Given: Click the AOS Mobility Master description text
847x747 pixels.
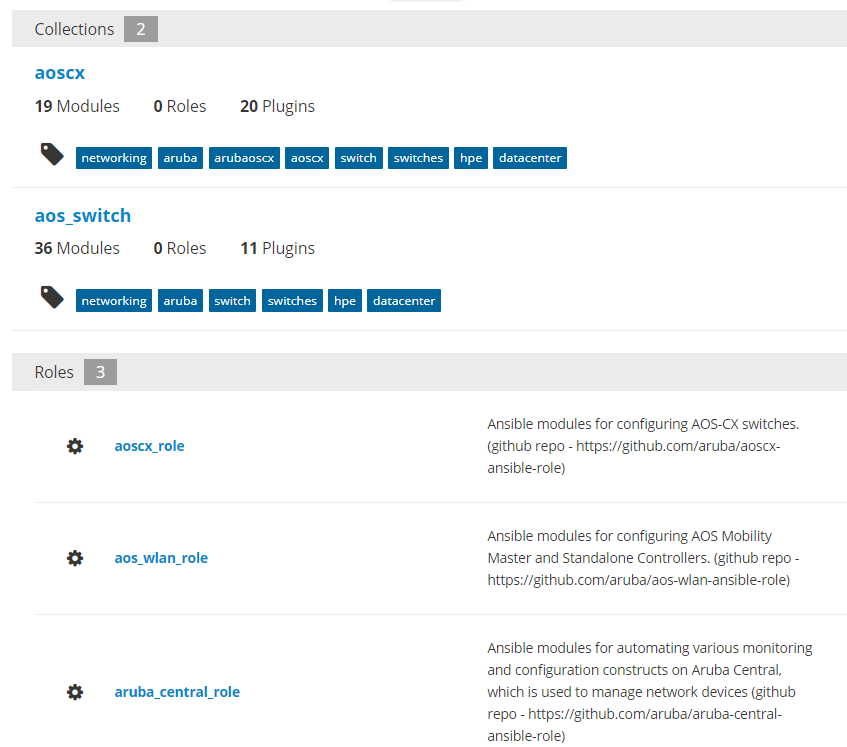Looking at the screenshot, I should click(643, 558).
